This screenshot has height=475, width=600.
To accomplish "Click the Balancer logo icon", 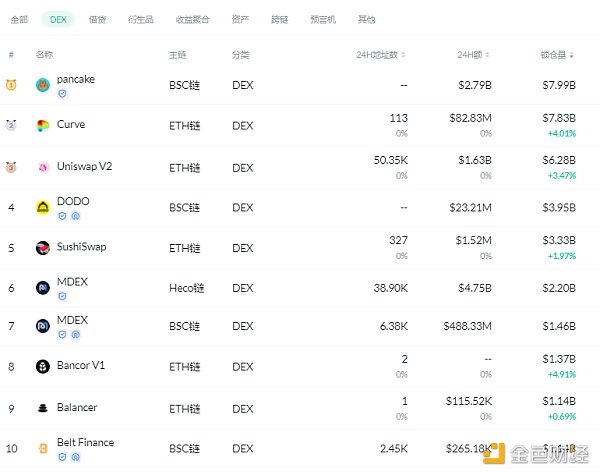I will (43, 408).
